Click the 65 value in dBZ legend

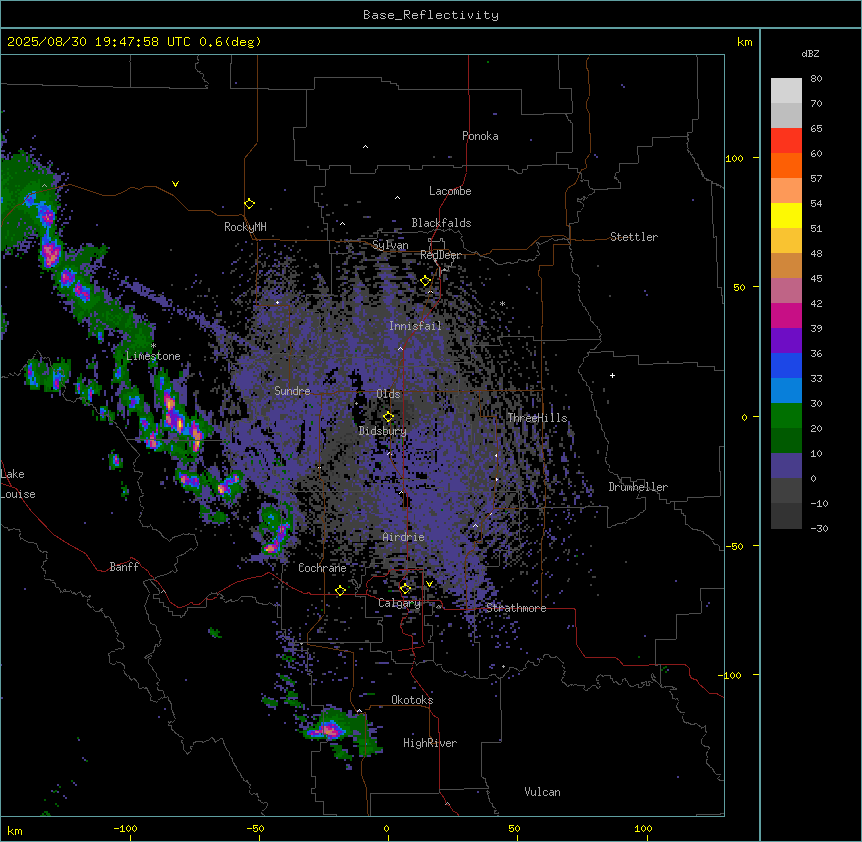(816, 128)
